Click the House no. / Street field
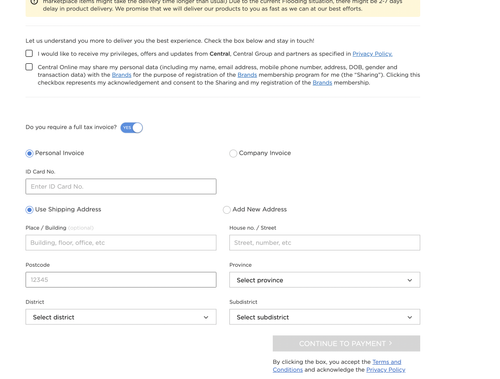Image resolution: width=500 pixels, height=379 pixels. point(325,243)
